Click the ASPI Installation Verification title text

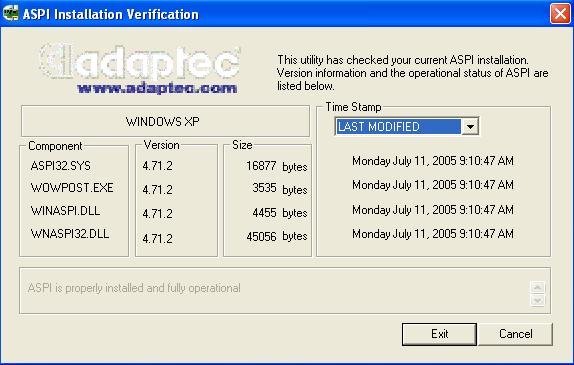coord(111,14)
